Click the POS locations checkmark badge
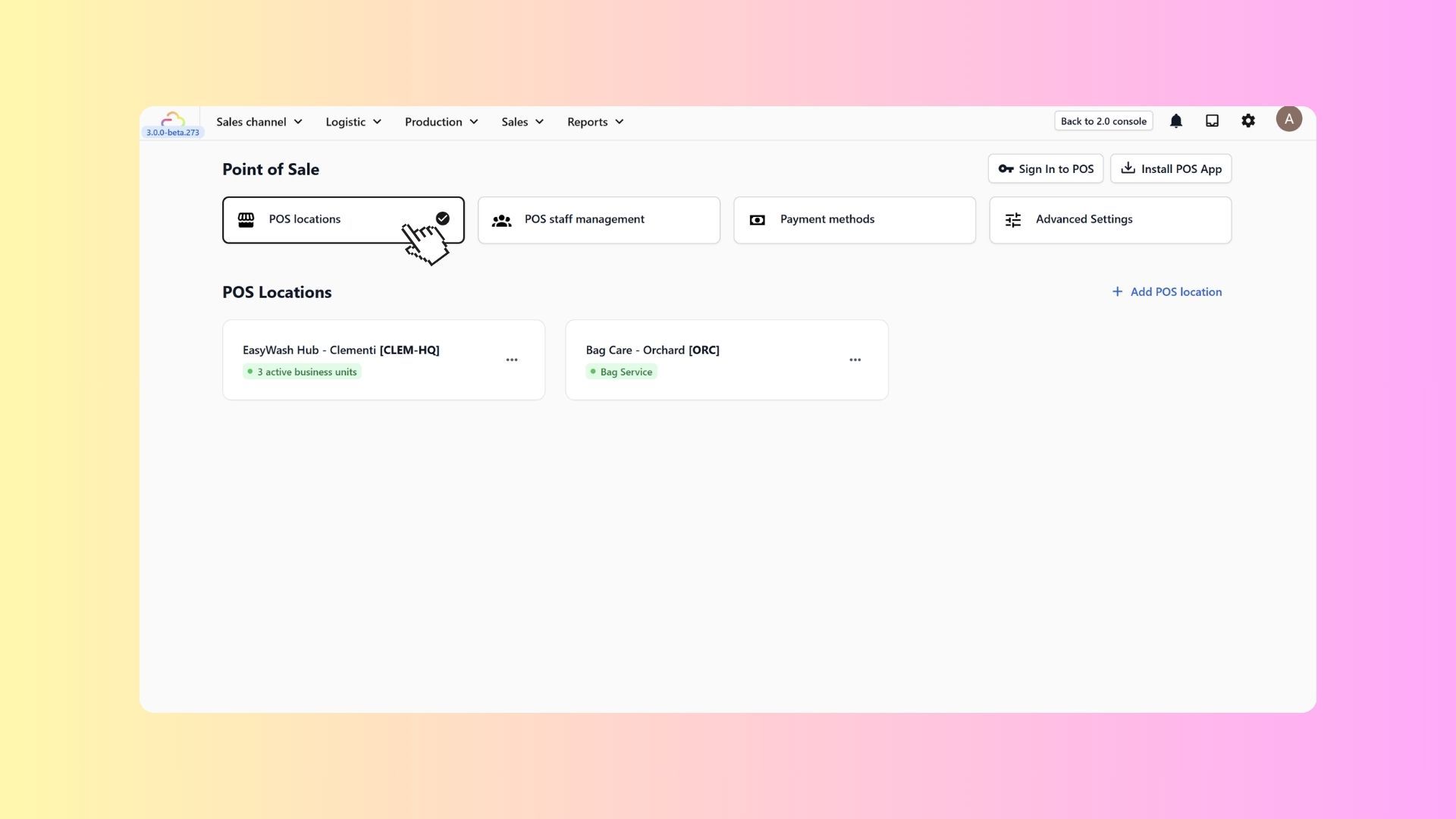 (443, 218)
